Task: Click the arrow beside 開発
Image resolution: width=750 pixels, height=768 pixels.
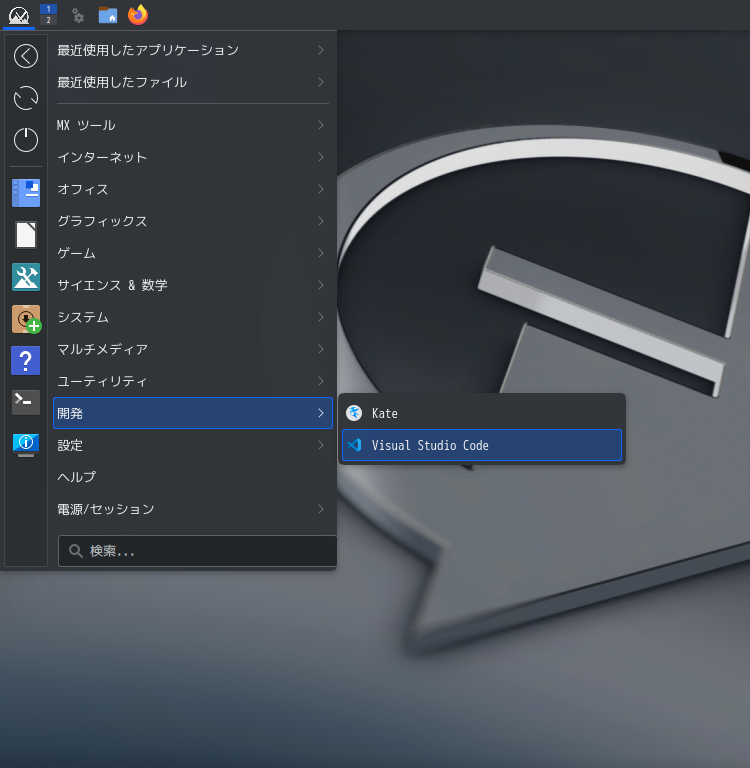Action: click(x=321, y=413)
